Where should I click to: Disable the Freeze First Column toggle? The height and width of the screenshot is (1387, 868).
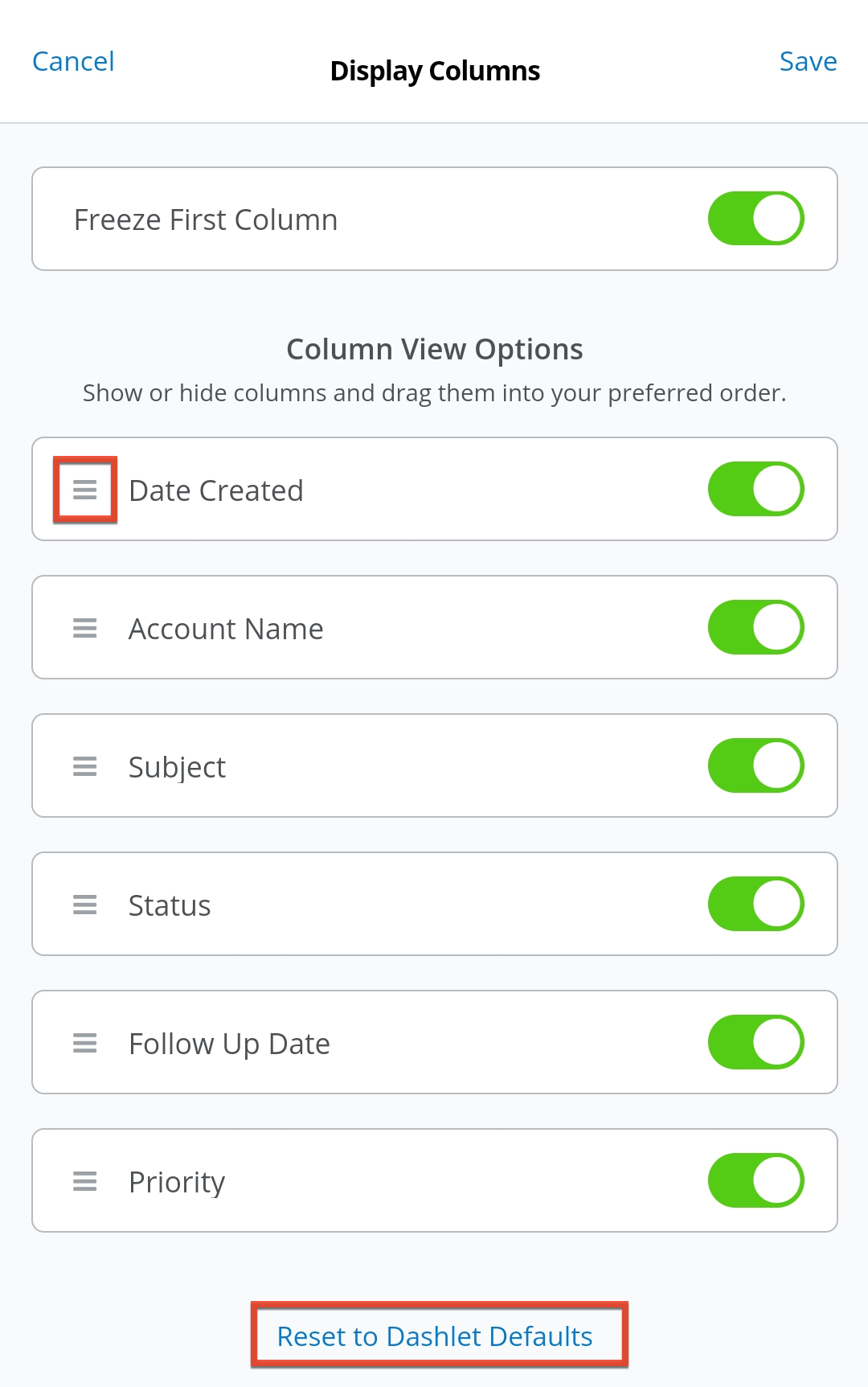tap(755, 219)
